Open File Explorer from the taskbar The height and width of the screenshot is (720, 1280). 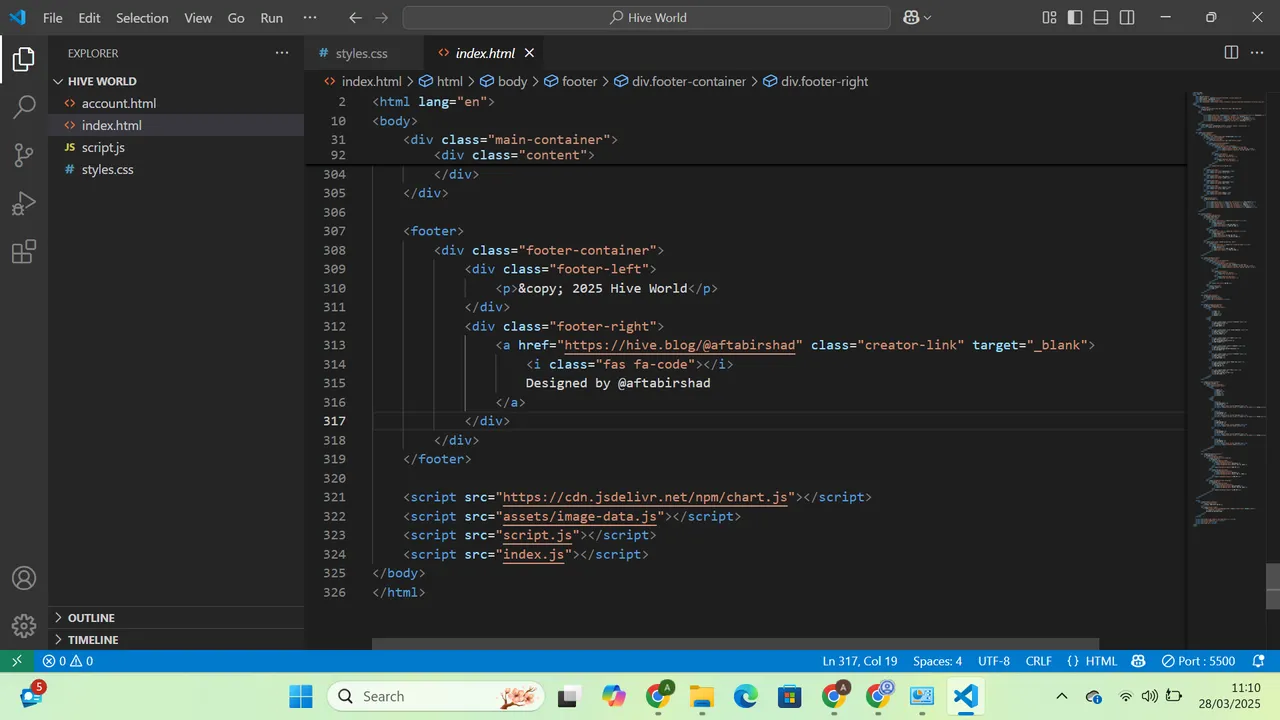pyautogui.click(x=702, y=697)
